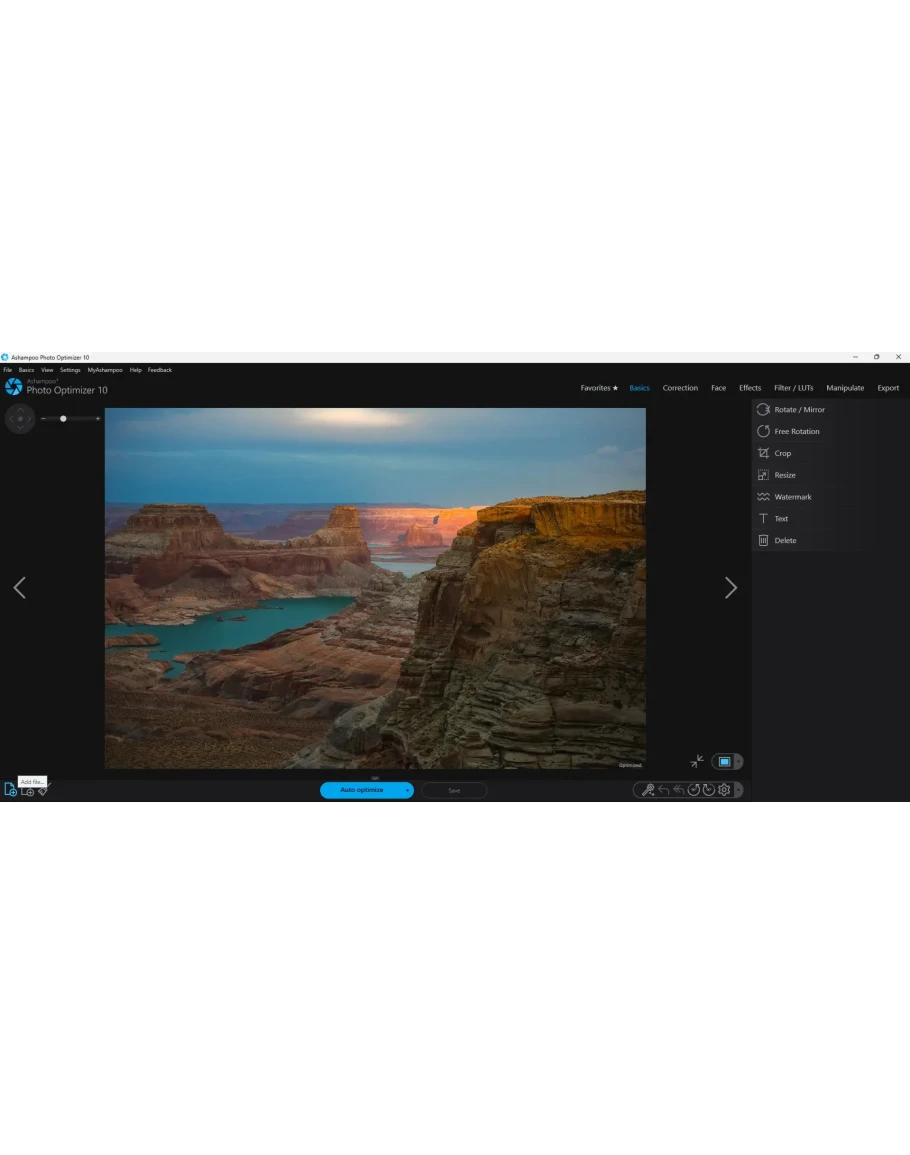Viewport: 910px width, 1155px height.
Task: Rotate the image right (clockwise icon)
Action: [708, 790]
